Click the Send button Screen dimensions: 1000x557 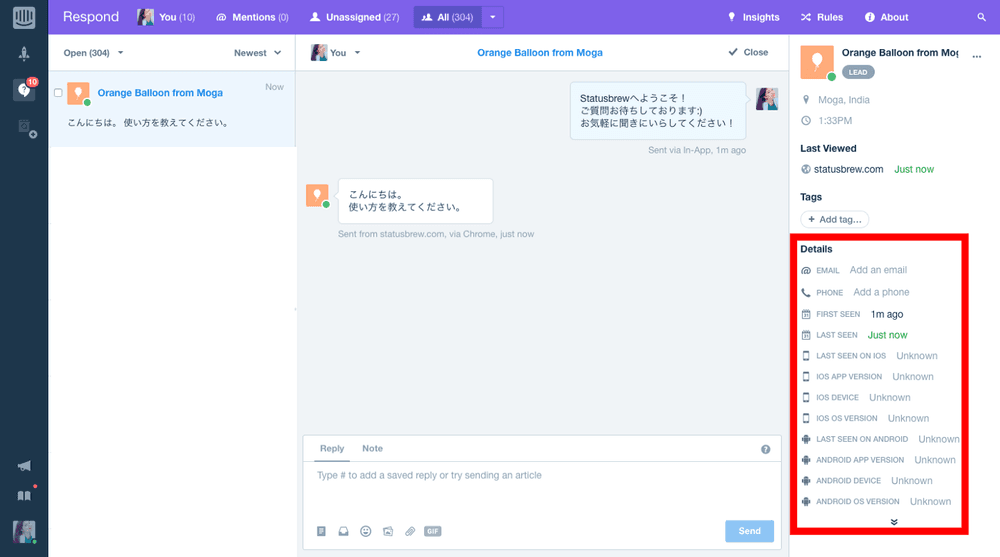click(749, 531)
